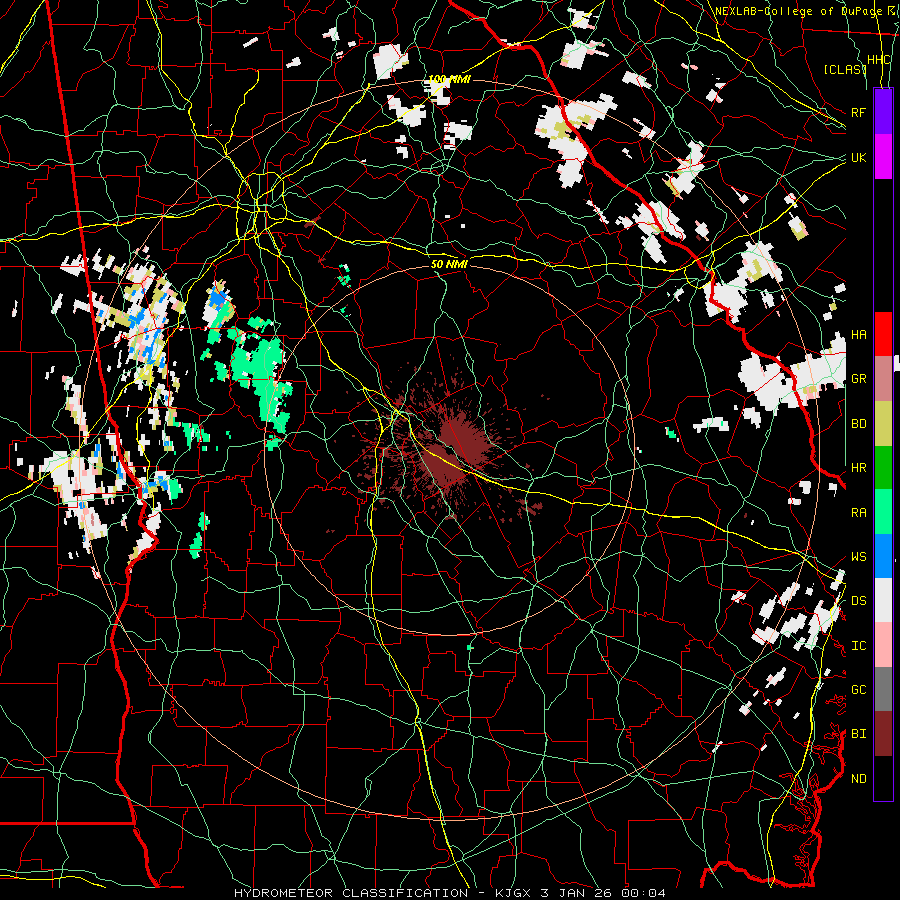This screenshot has height=900, width=900.
Task: Click the NEXLAB-College of DuPage text
Action: point(797,11)
